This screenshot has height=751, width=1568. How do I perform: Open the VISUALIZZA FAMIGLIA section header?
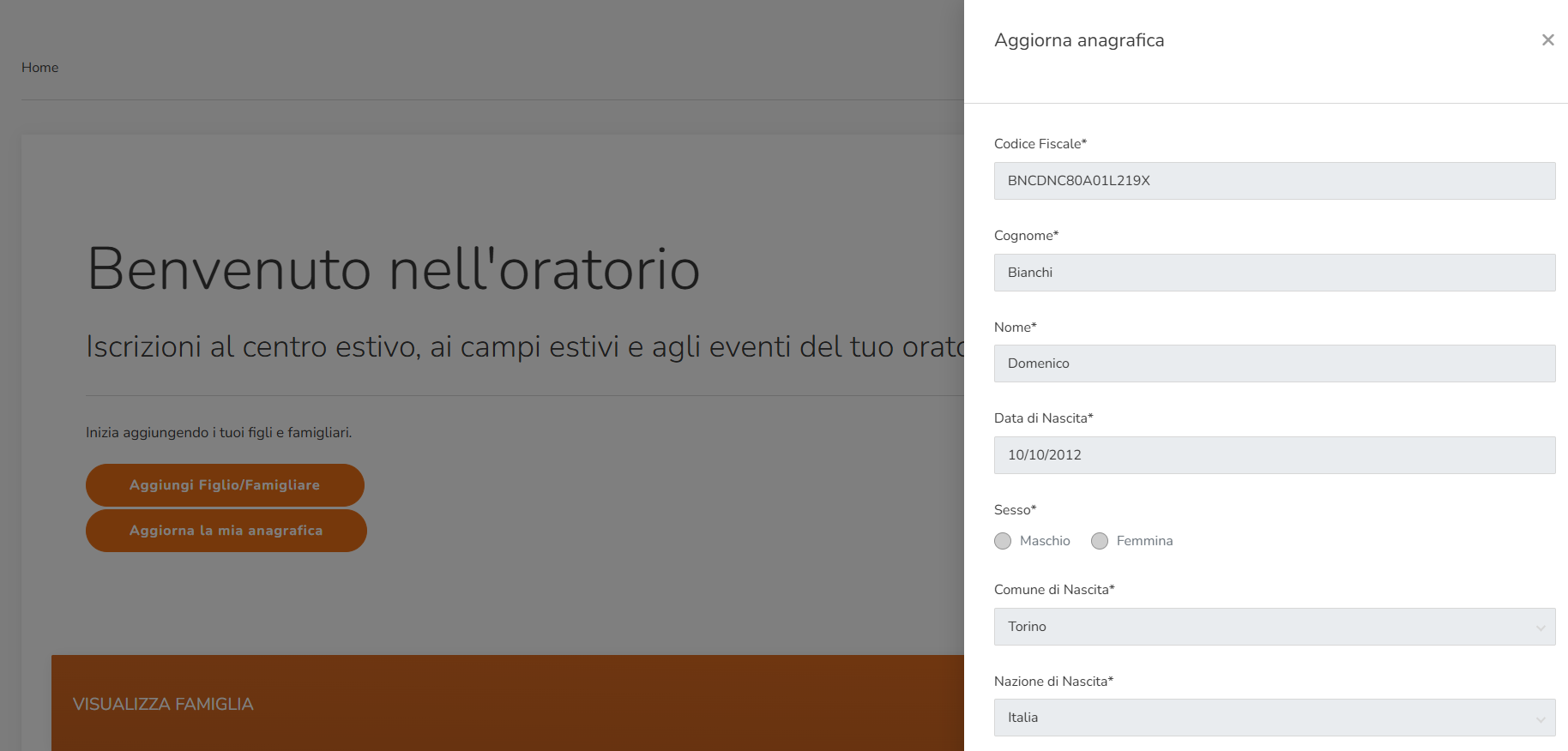[163, 704]
